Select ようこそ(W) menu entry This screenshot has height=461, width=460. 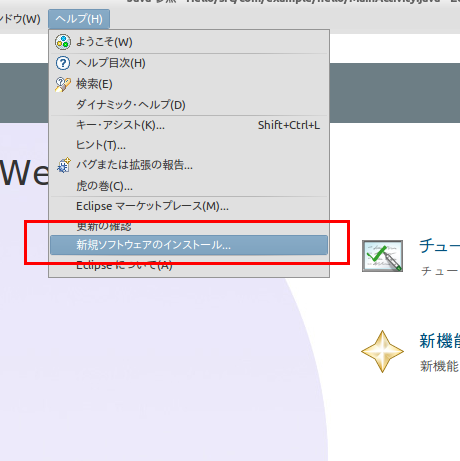click(x=189, y=42)
